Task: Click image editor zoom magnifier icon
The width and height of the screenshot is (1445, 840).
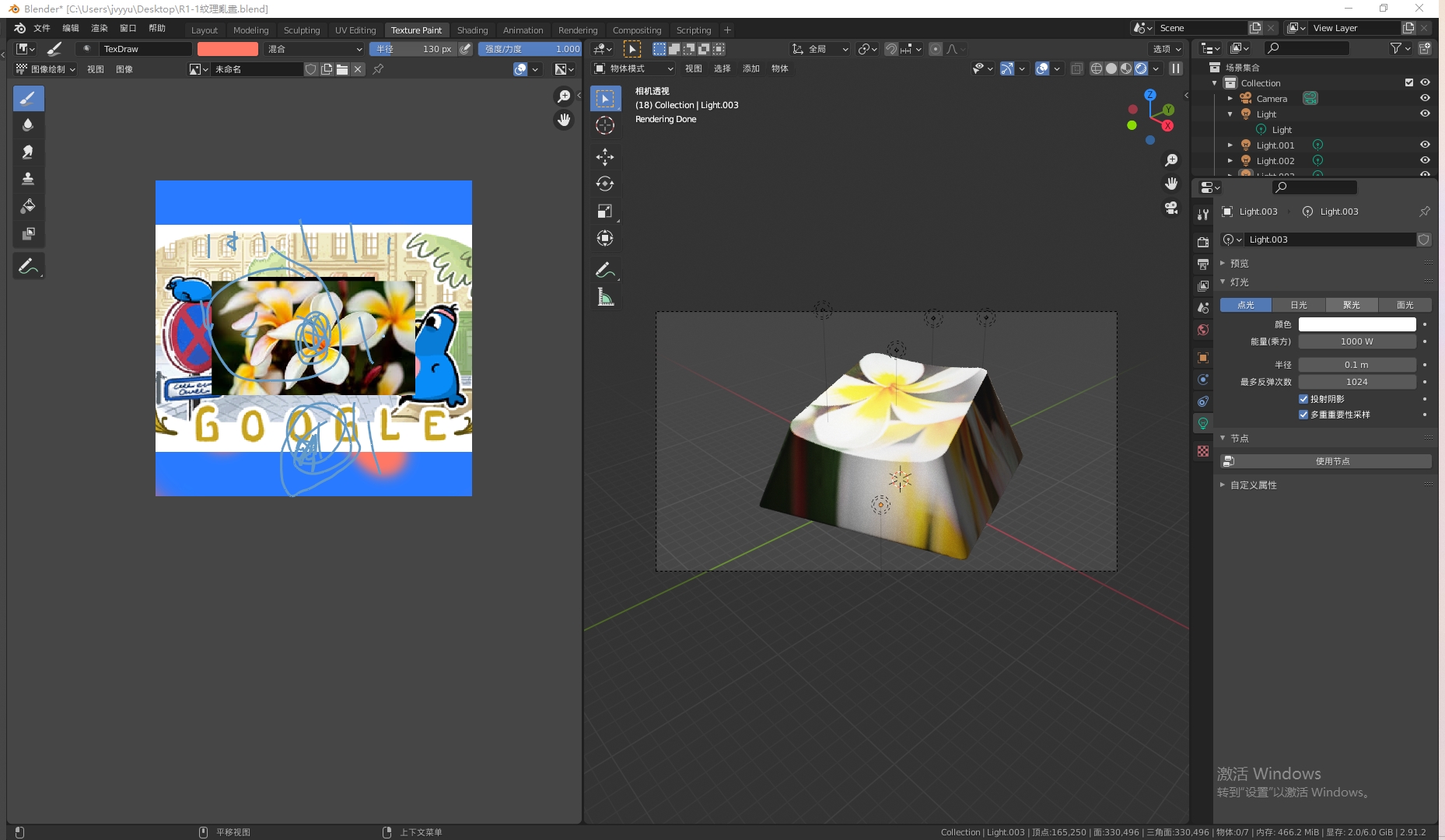Action: [x=564, y=96]
